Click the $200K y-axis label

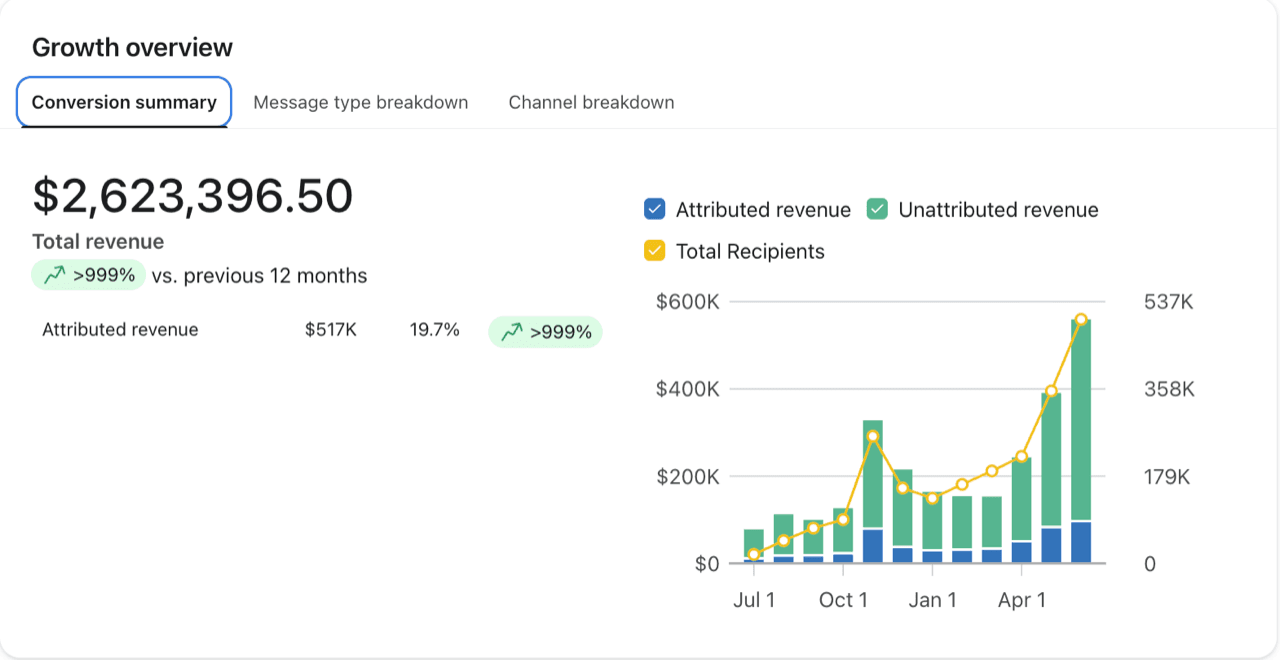tap(687, 477)
